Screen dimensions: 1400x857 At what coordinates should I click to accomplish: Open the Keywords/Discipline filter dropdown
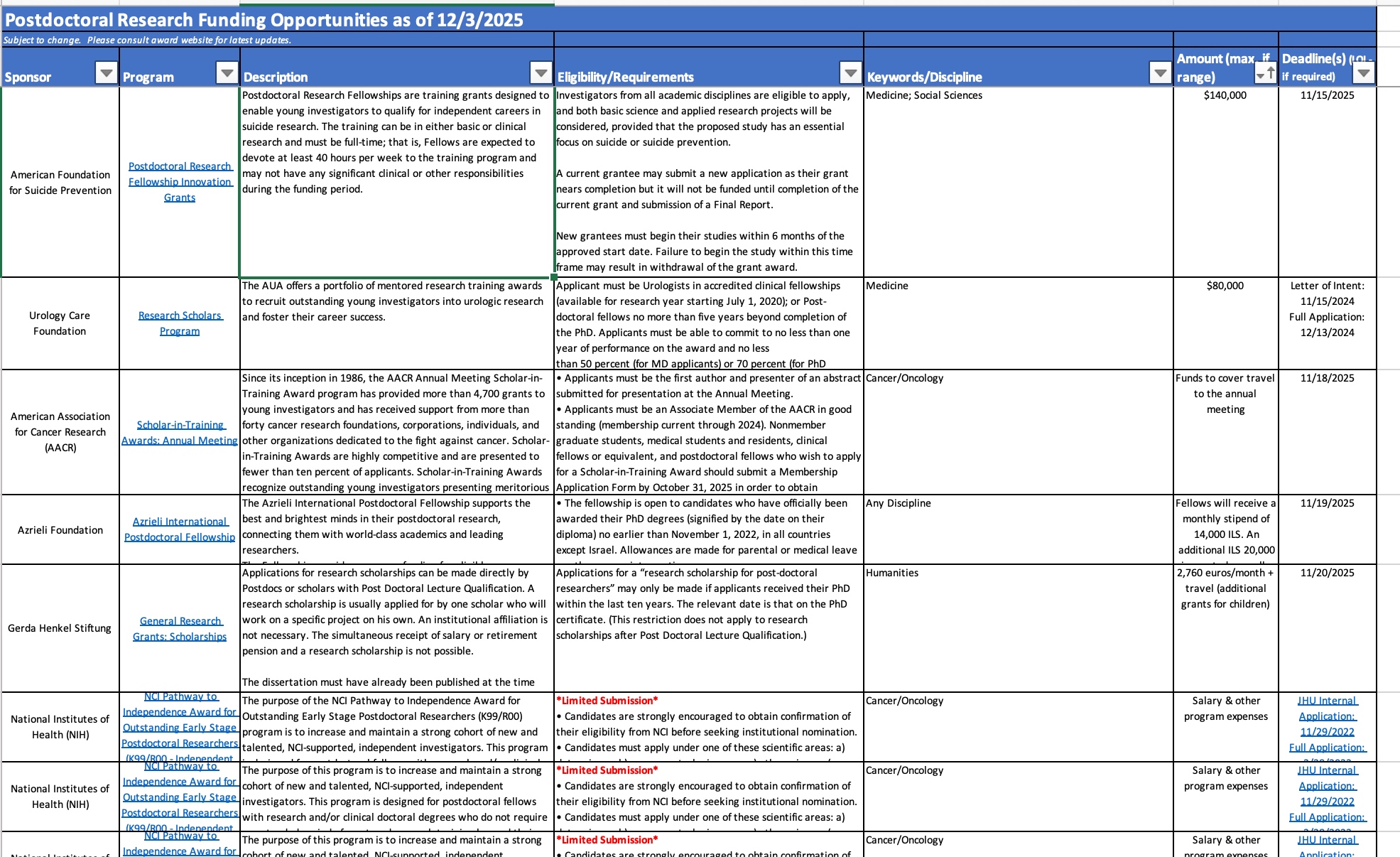[x=1160, y=72]
